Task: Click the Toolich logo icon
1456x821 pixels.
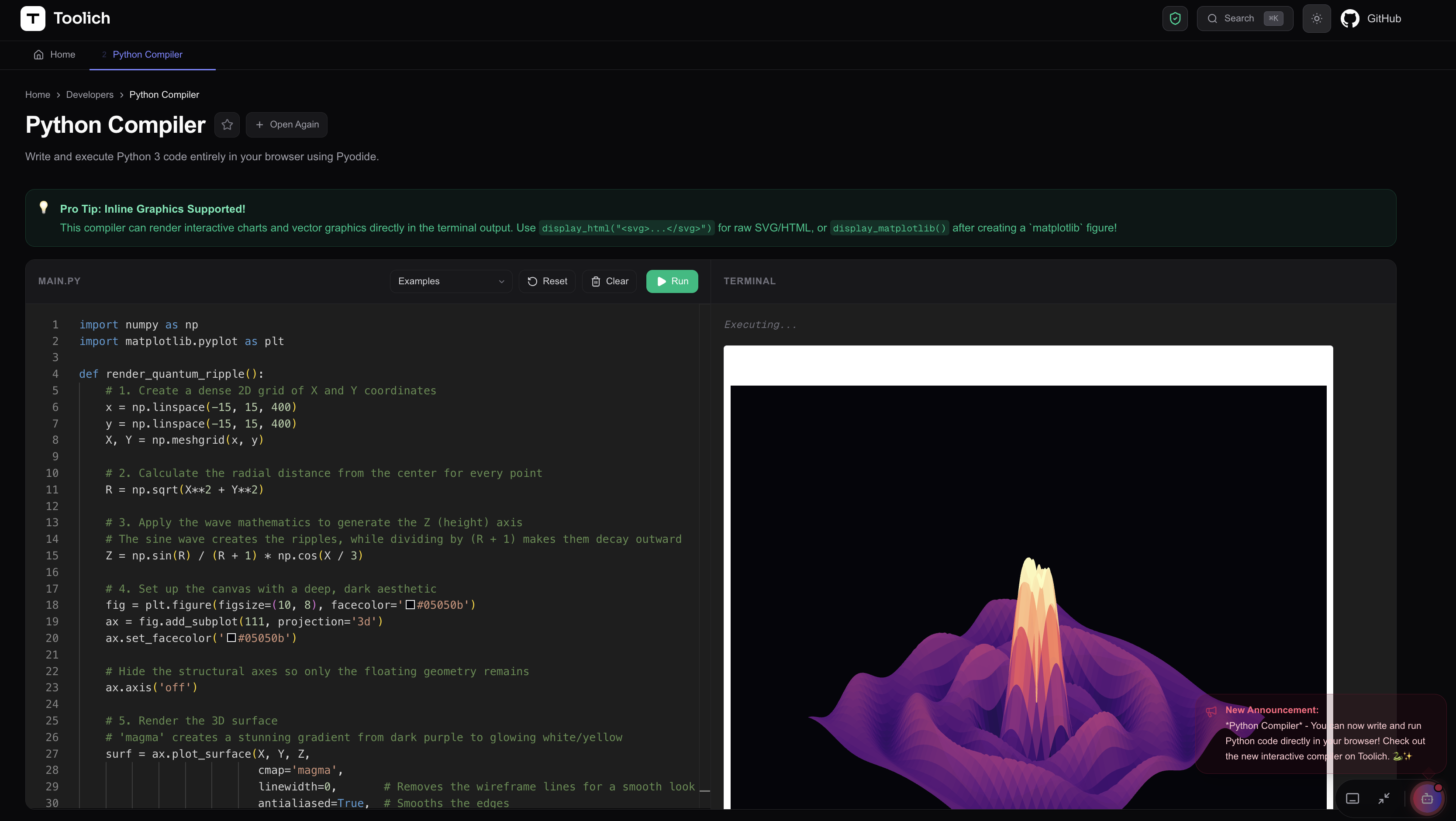Action: pos(33,19)
